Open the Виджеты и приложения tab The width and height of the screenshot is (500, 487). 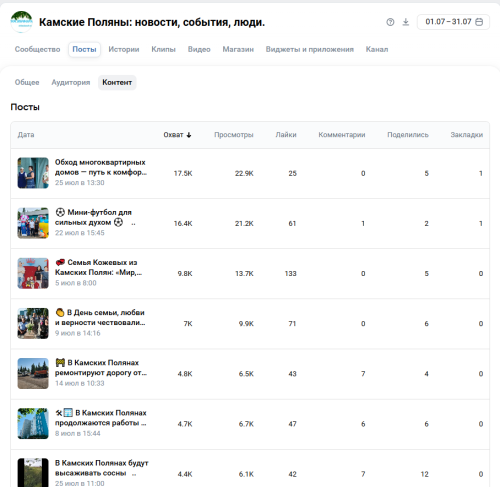click(x=310, y=49)
